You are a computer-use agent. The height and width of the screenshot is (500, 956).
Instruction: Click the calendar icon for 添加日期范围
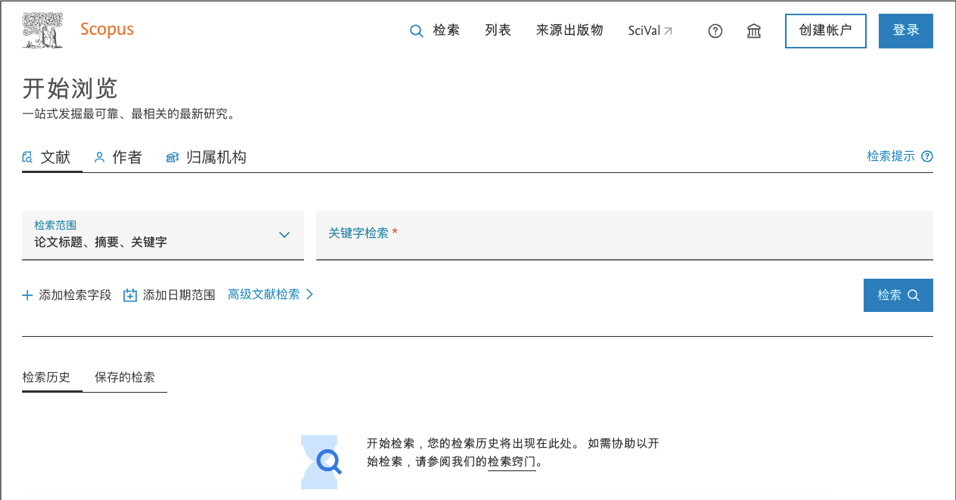(130, 295)
